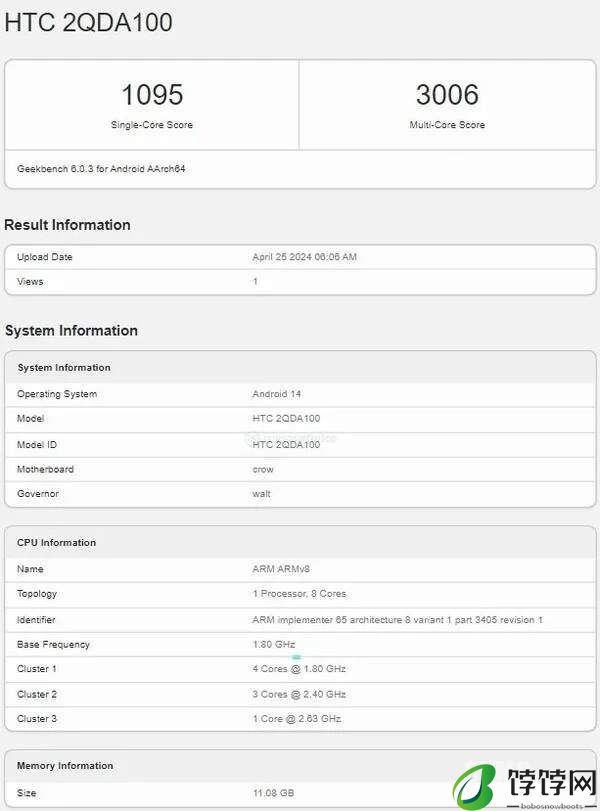The image size is (600, 811).
Task: Select HTC 2QDA100 in the Model row
Action: (286, 418)
